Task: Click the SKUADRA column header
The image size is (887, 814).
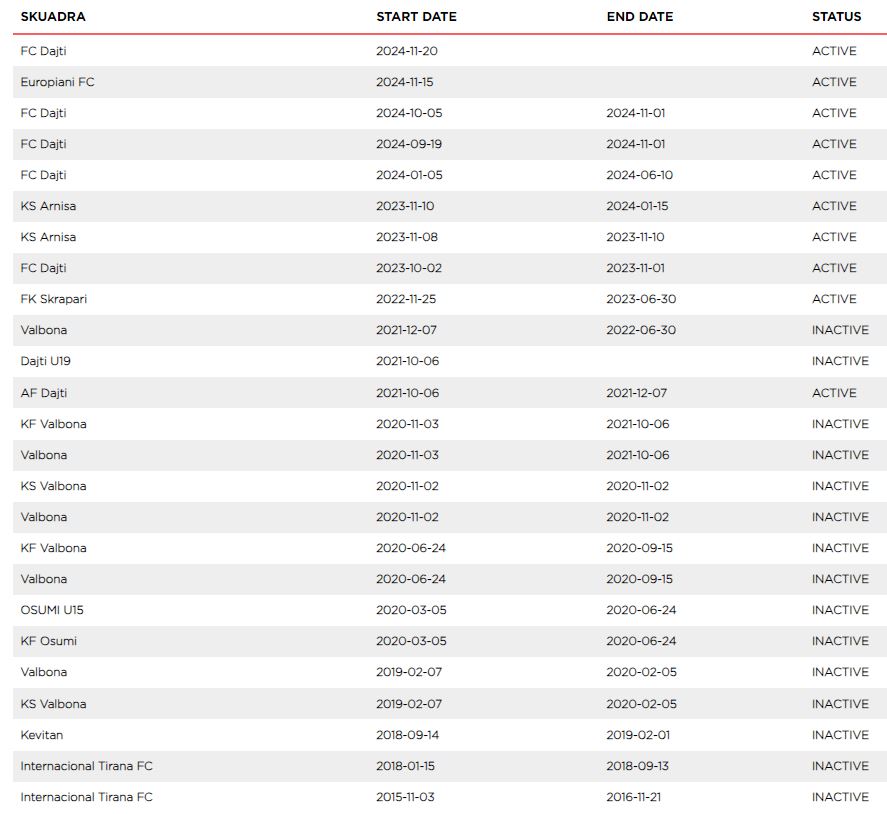Action: click(53, 17)
